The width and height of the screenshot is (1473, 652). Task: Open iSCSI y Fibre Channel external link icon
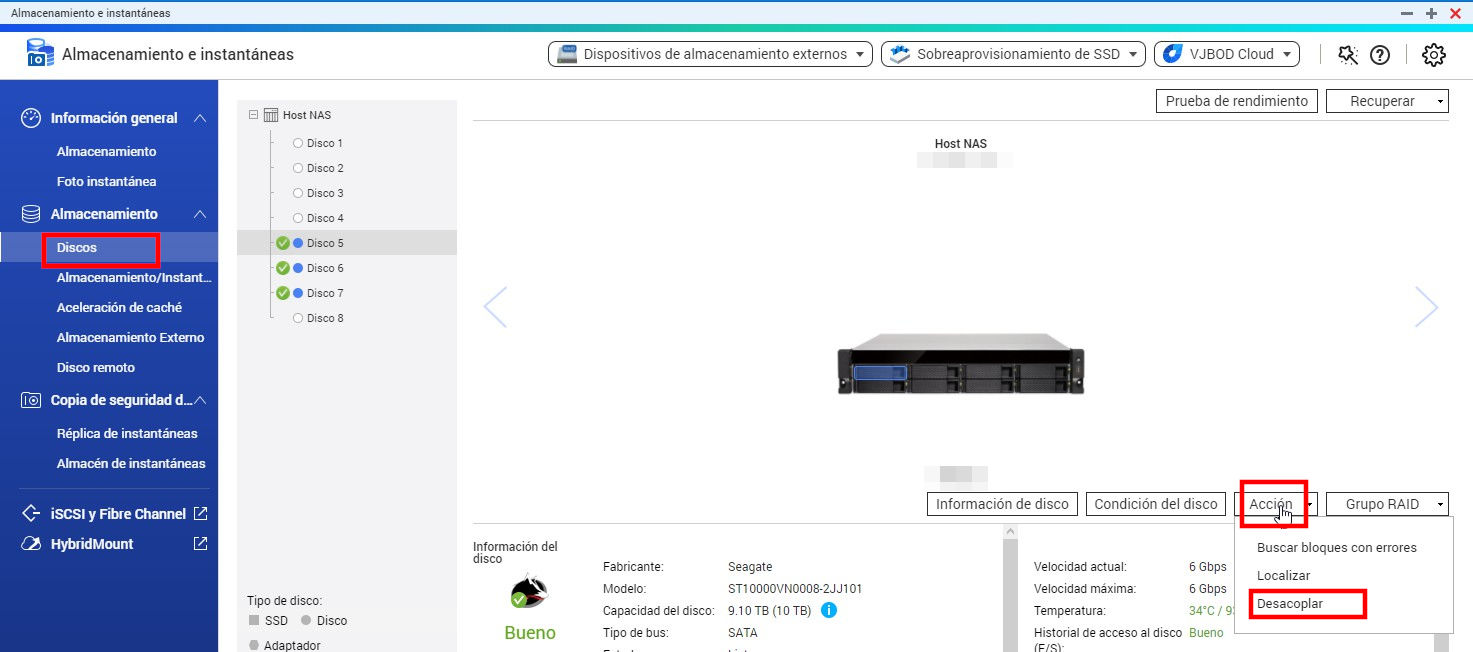click(200, 514)
